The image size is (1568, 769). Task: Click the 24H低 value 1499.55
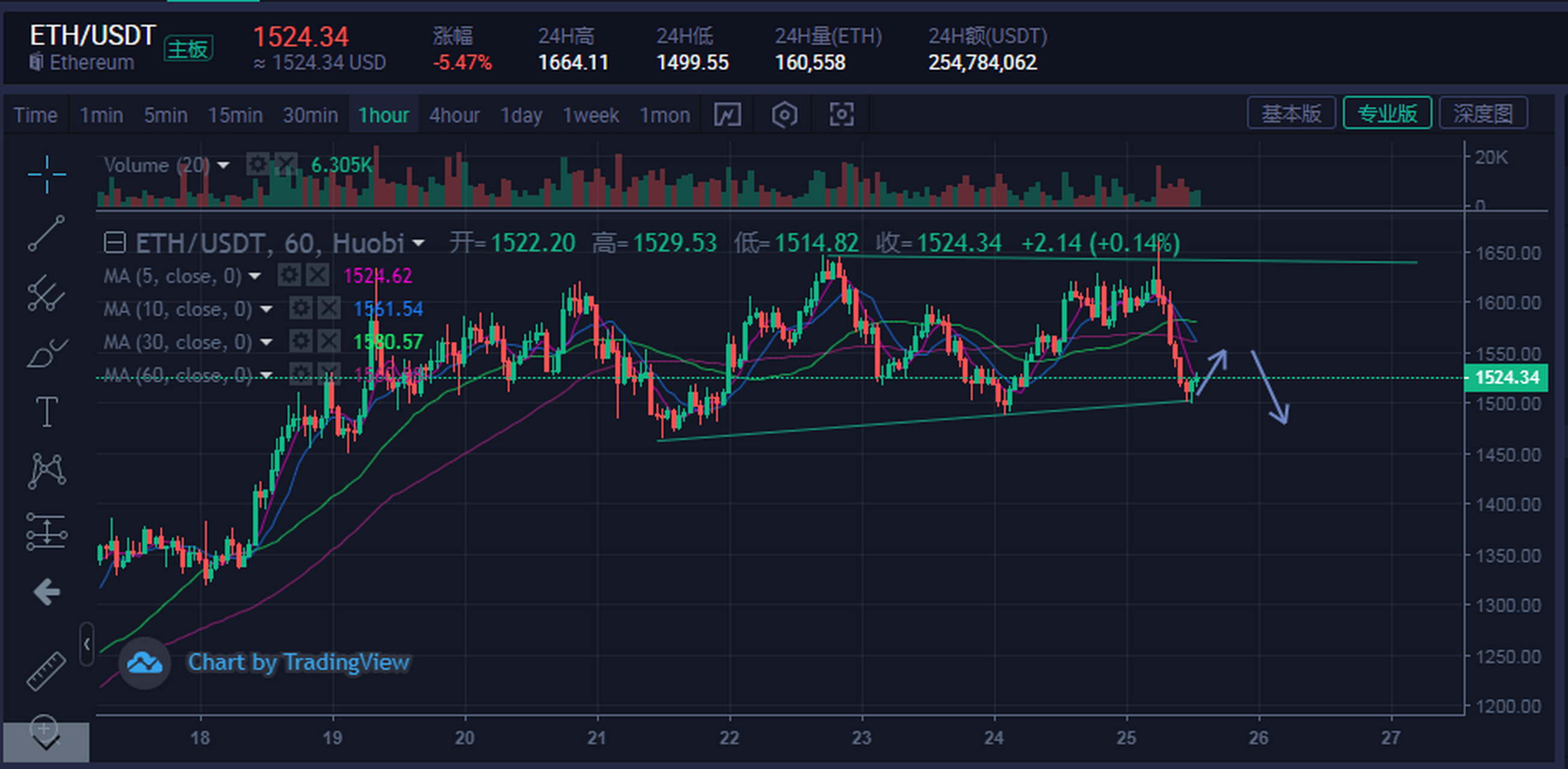click(693, 62)
